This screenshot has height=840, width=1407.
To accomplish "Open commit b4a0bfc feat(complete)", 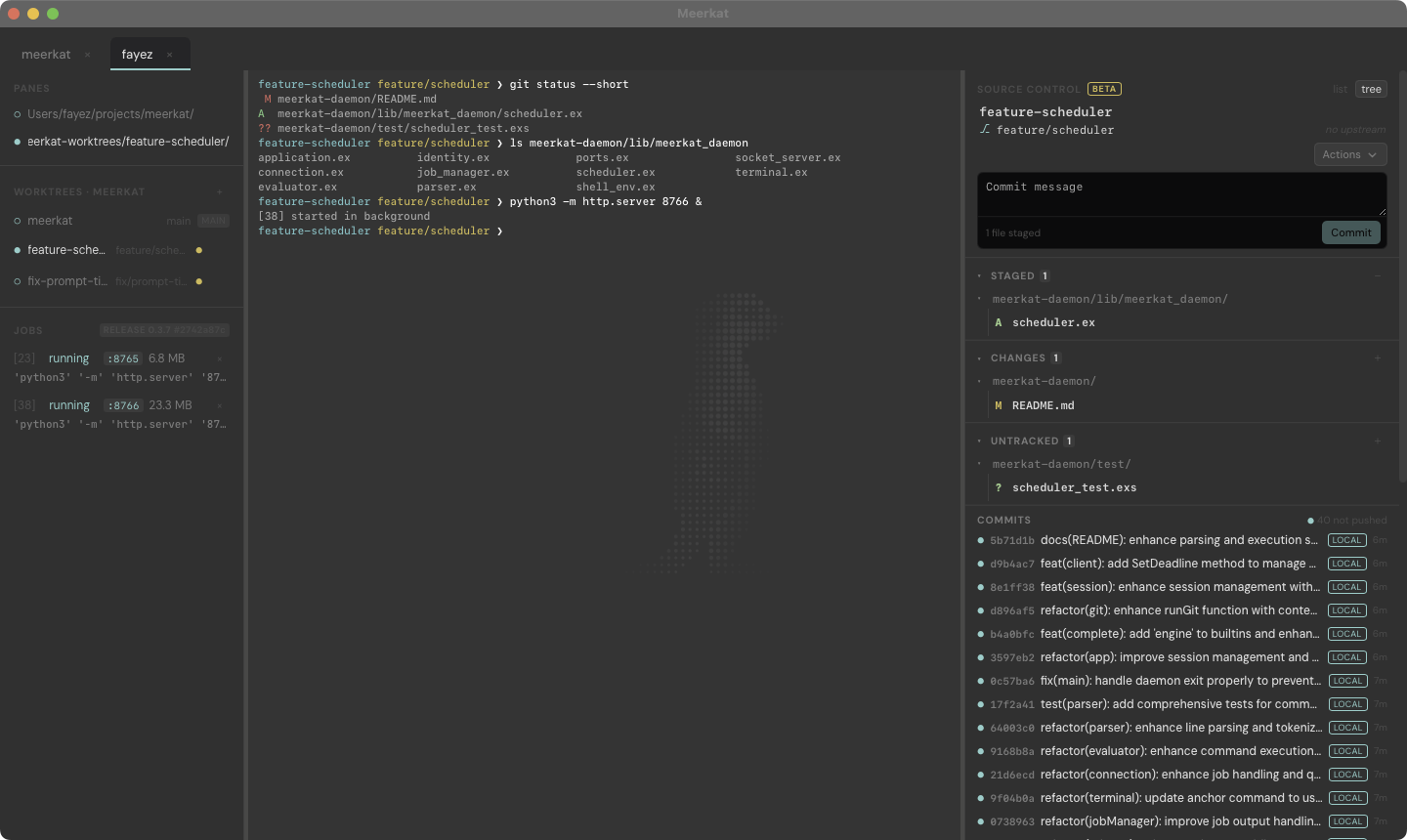I will 1181,634.
